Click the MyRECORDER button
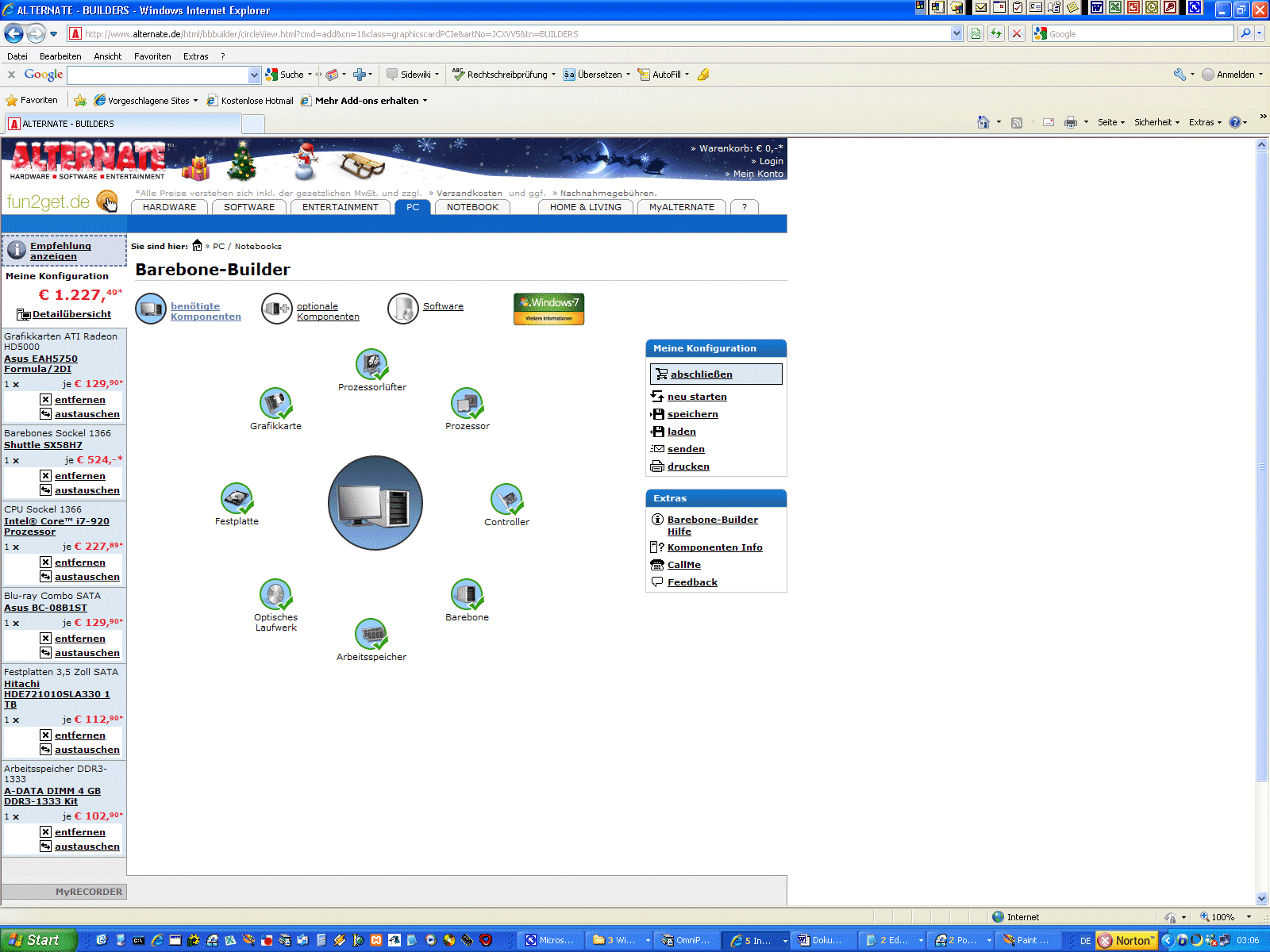This screenshot has height=952, width=1270. [x=64, y=892]
